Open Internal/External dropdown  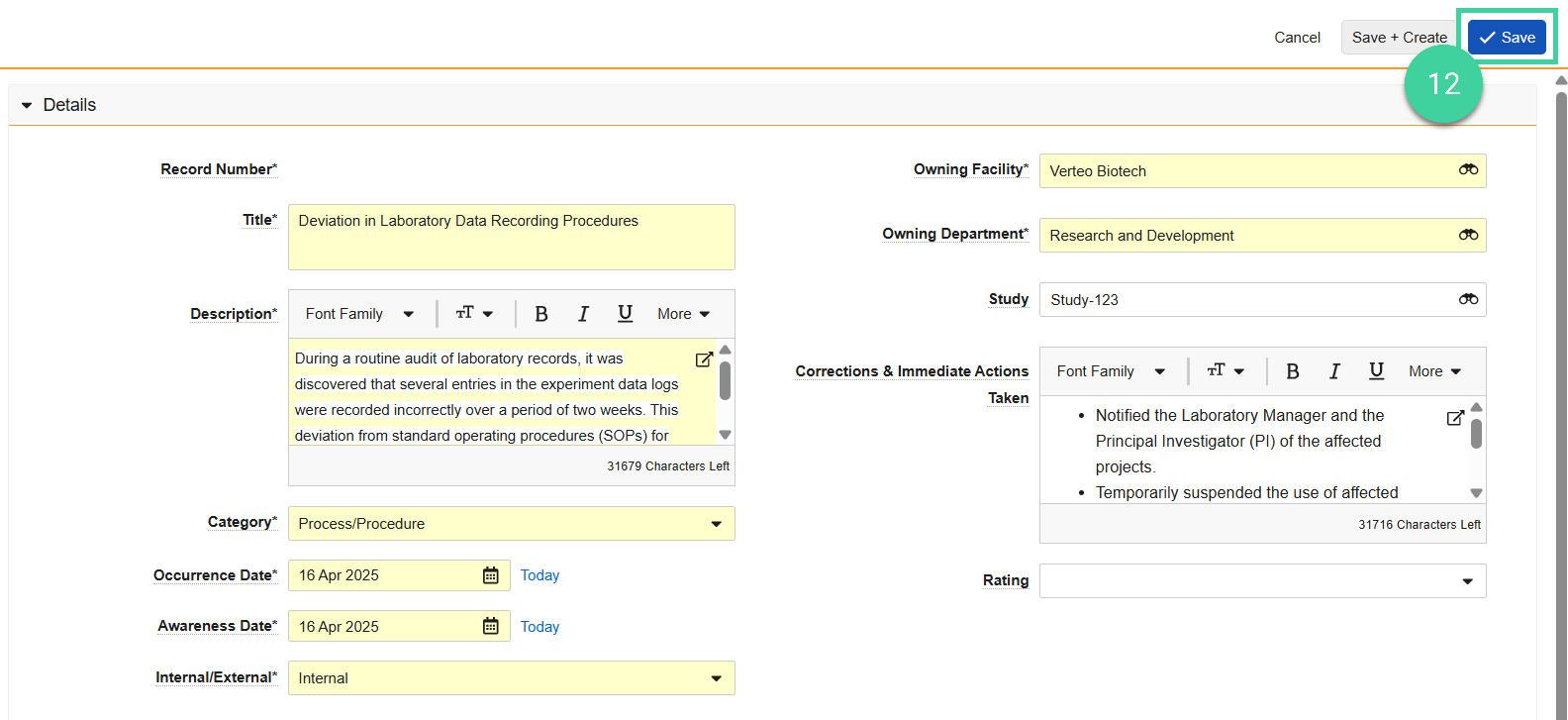coord(512,678)
